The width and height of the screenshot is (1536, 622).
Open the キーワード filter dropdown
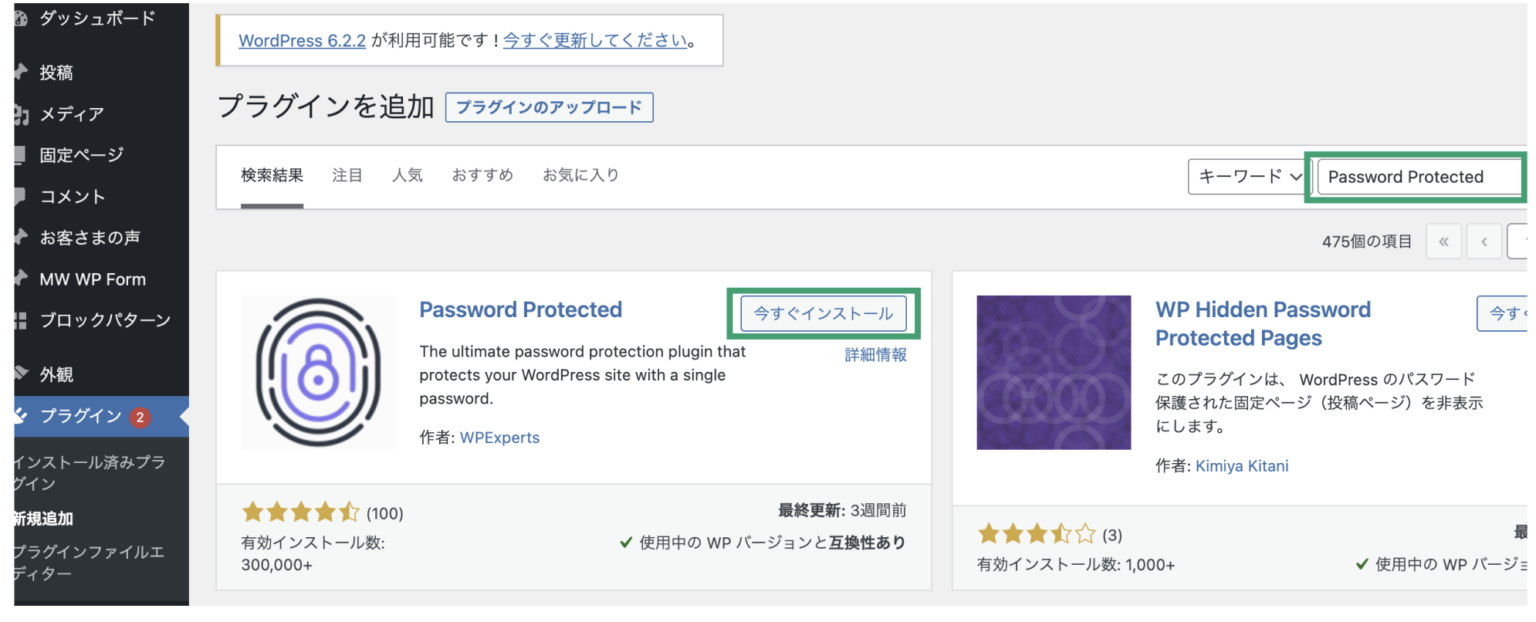click(x=1246, y=176)
